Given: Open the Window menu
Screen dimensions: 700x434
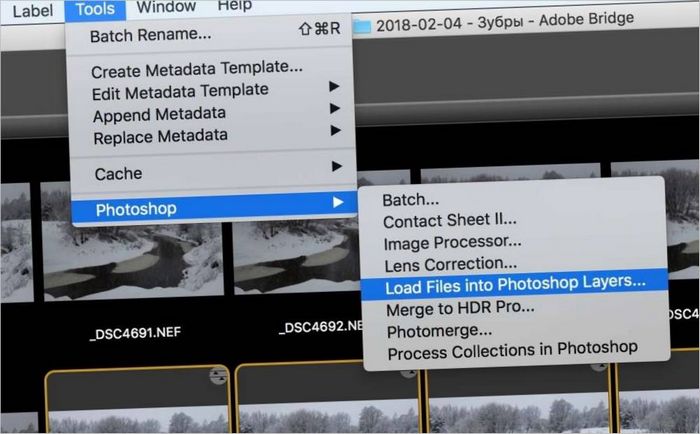Looking at the screenshot, I should click(x=166, y=7).
